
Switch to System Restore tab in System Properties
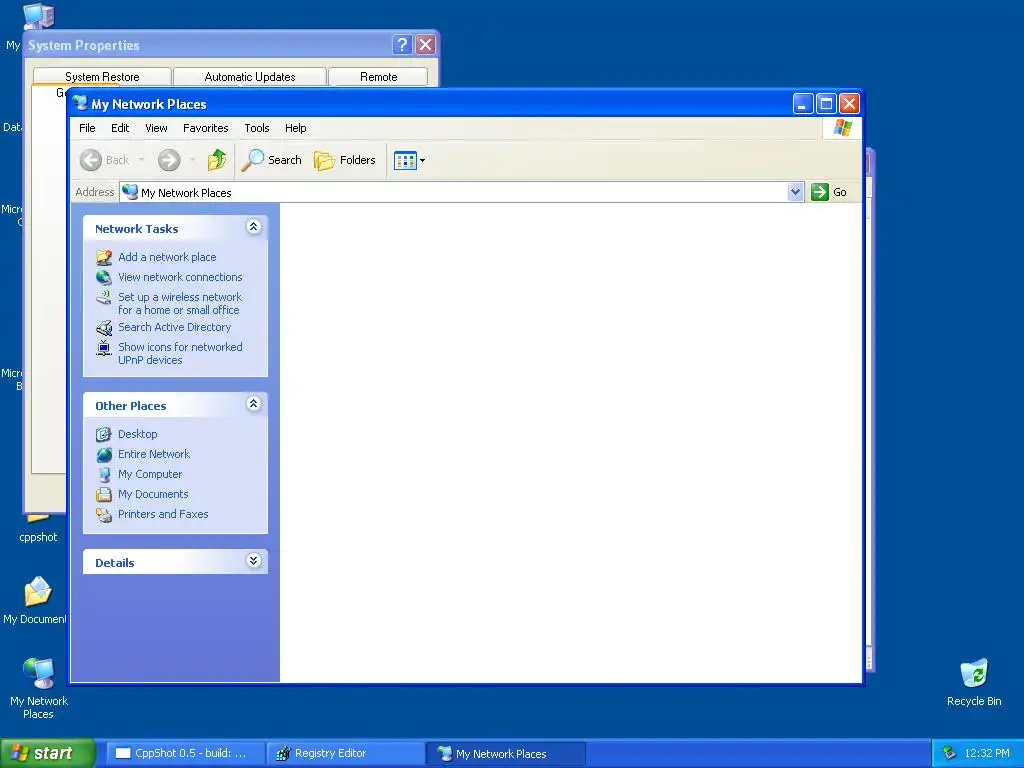click(102, 76)
